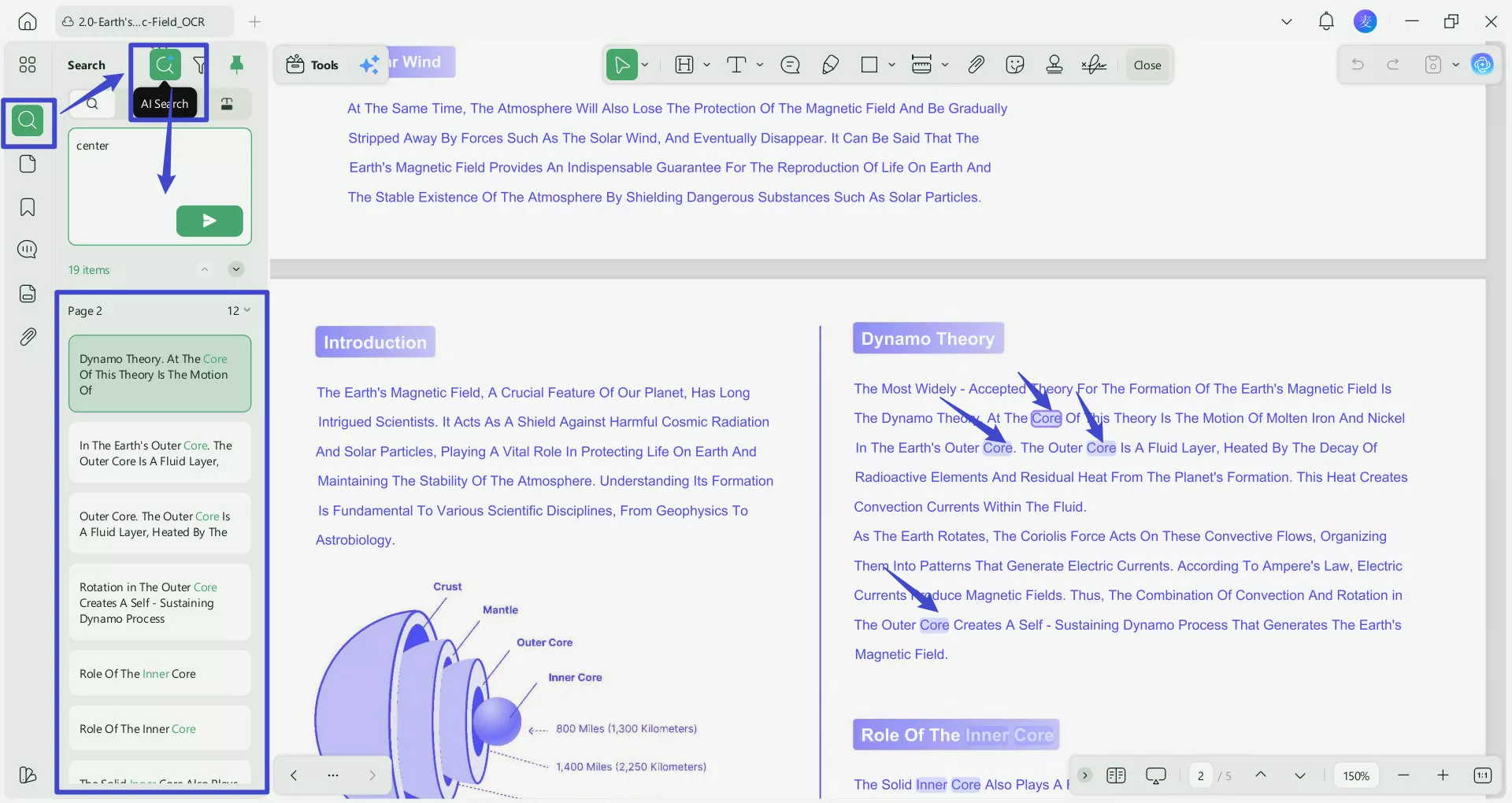The height and width of the screenshot is (803, 1512).
Task: Select the Text annotation tool
Action: (738, 65)
